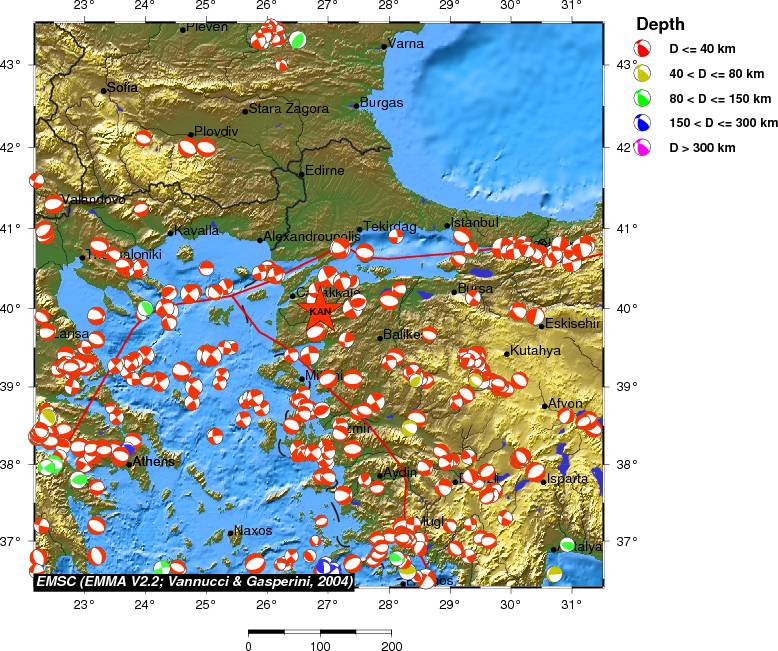Image resolution: width=778 pixels, height=651 pixels.
Task: Select the city dot next to Sofia
Action: [x=103, y=91]
